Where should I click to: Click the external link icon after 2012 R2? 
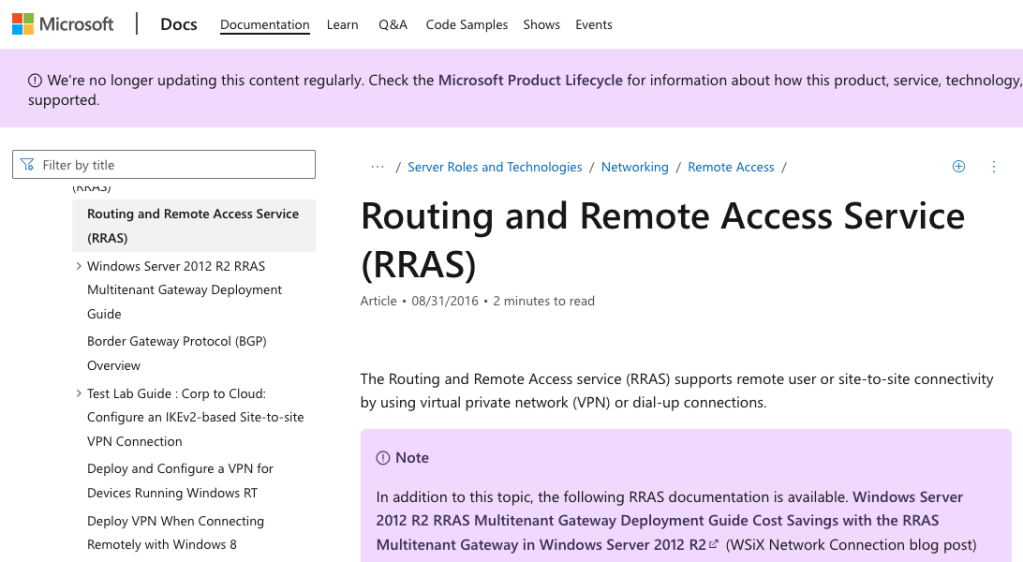(713, 545)
